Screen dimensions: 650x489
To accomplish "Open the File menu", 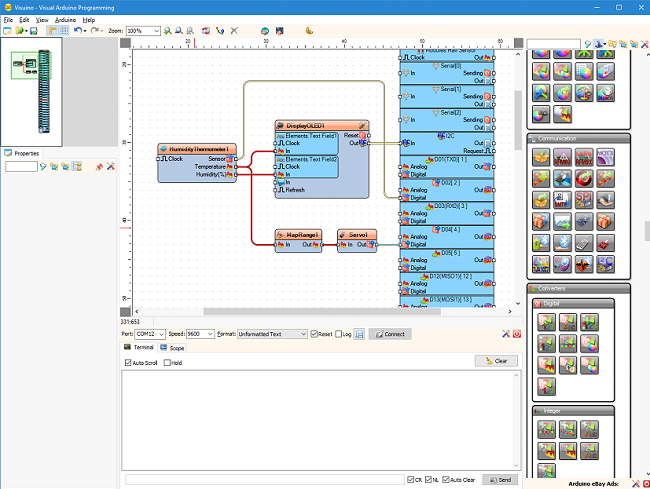I will pos(8,20).
